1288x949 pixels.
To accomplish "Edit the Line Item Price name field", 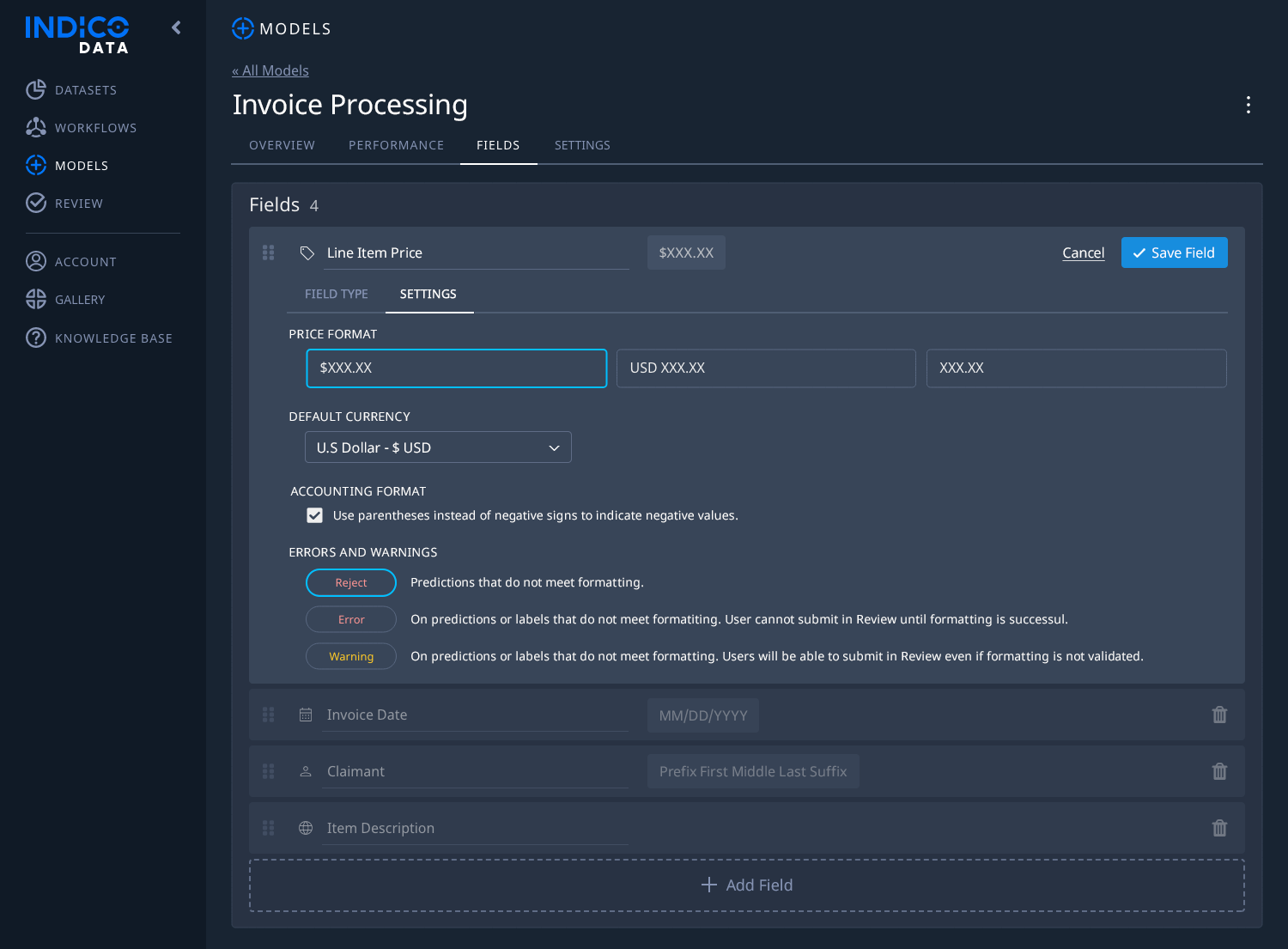I will tap(477, 252).
